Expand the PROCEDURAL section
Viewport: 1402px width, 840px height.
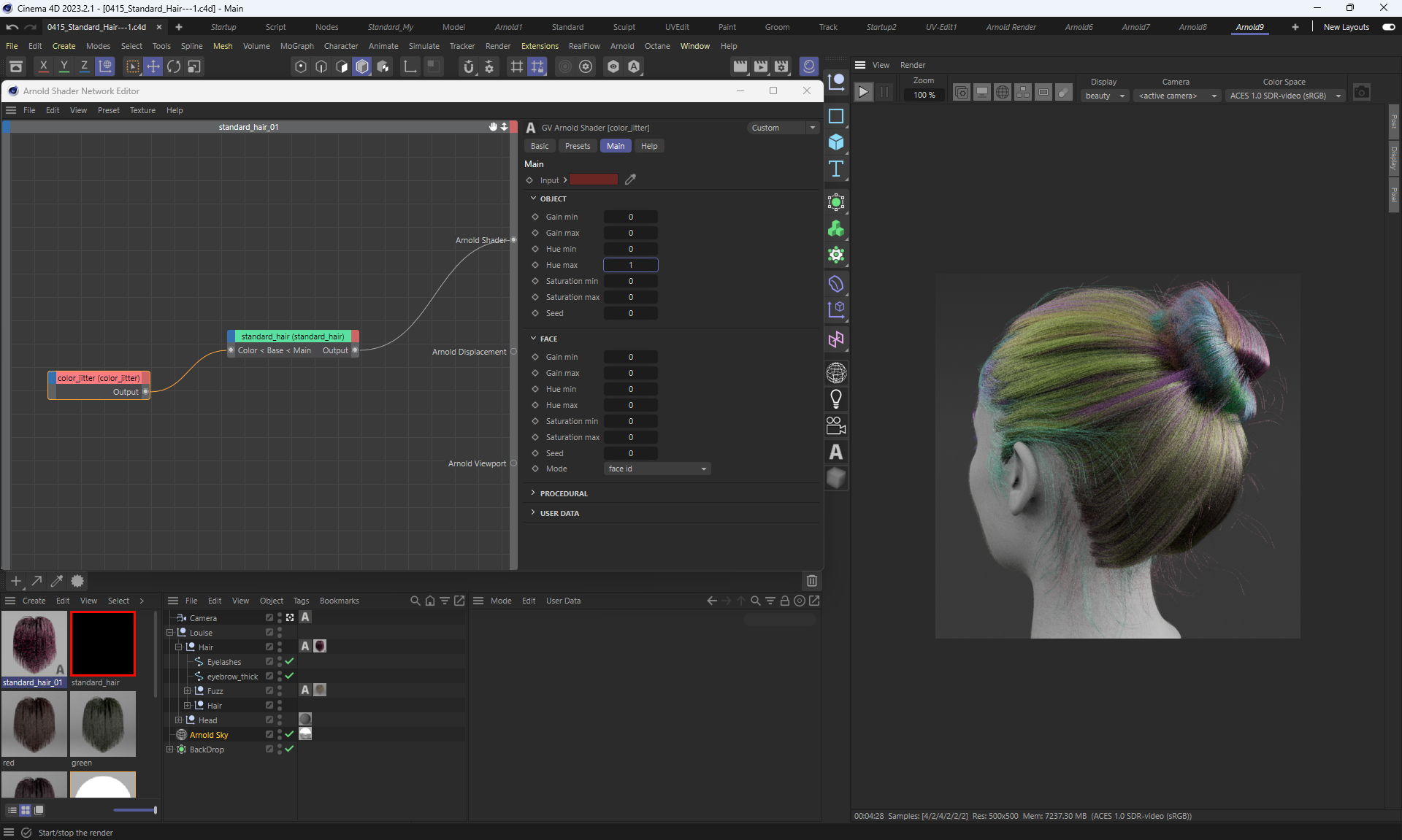coord(563,494)
